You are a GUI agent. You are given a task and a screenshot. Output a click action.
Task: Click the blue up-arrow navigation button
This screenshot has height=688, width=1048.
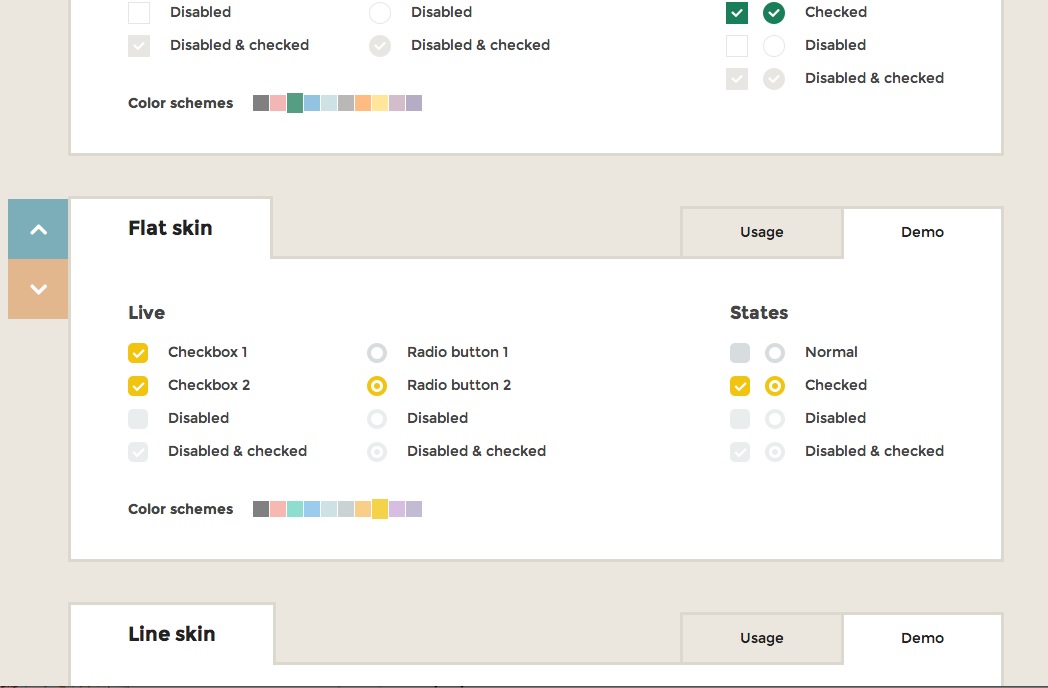[x=38, y=230]
